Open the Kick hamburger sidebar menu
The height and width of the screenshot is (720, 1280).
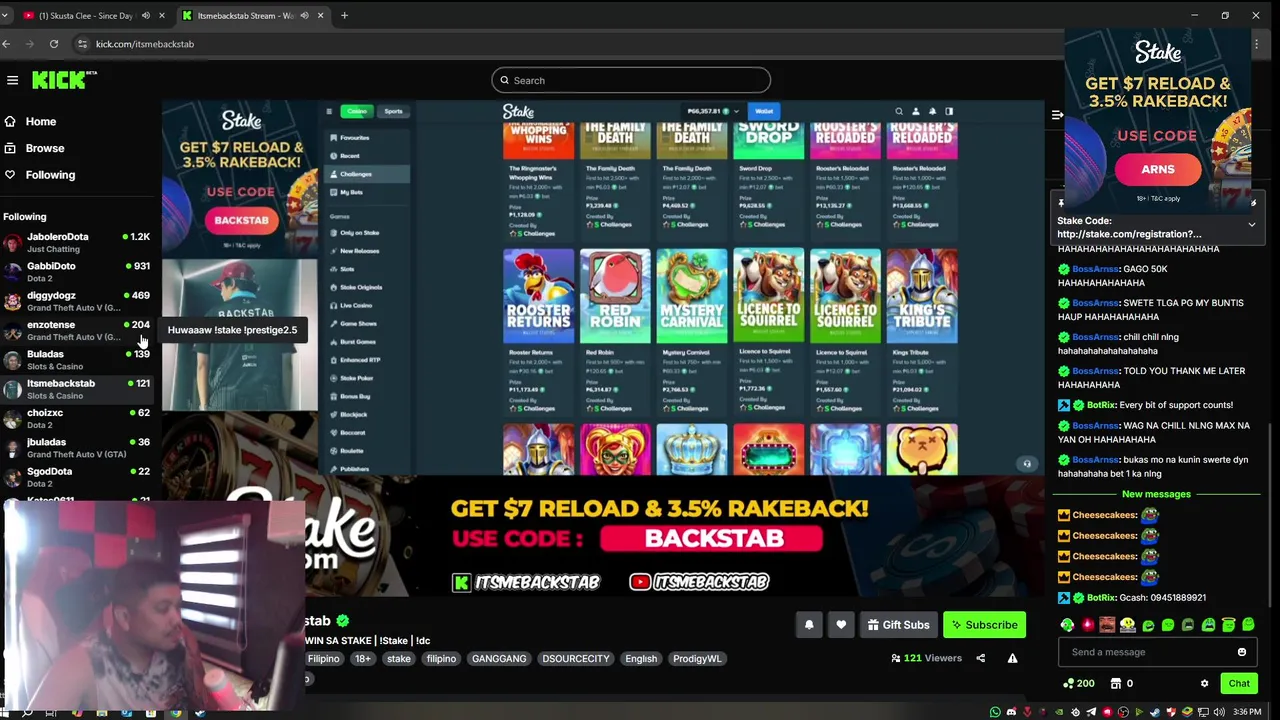click(12, 80)
